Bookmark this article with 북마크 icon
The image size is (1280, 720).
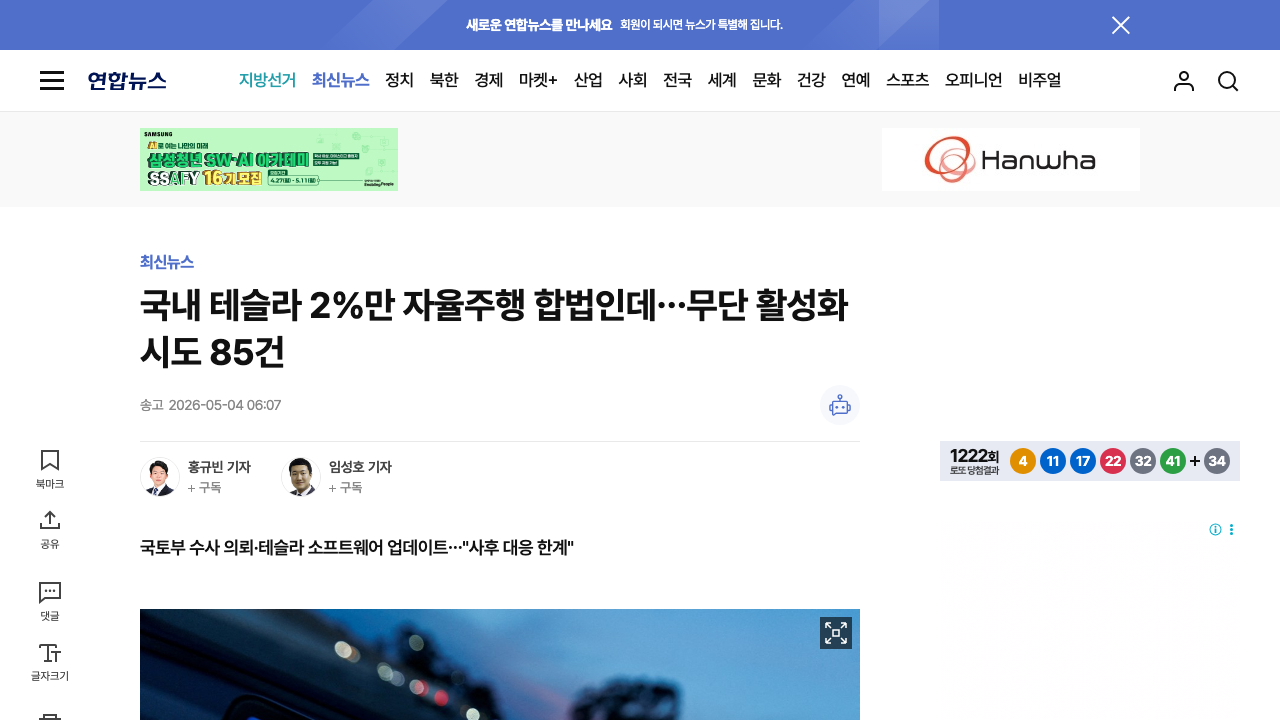point(50,469)
